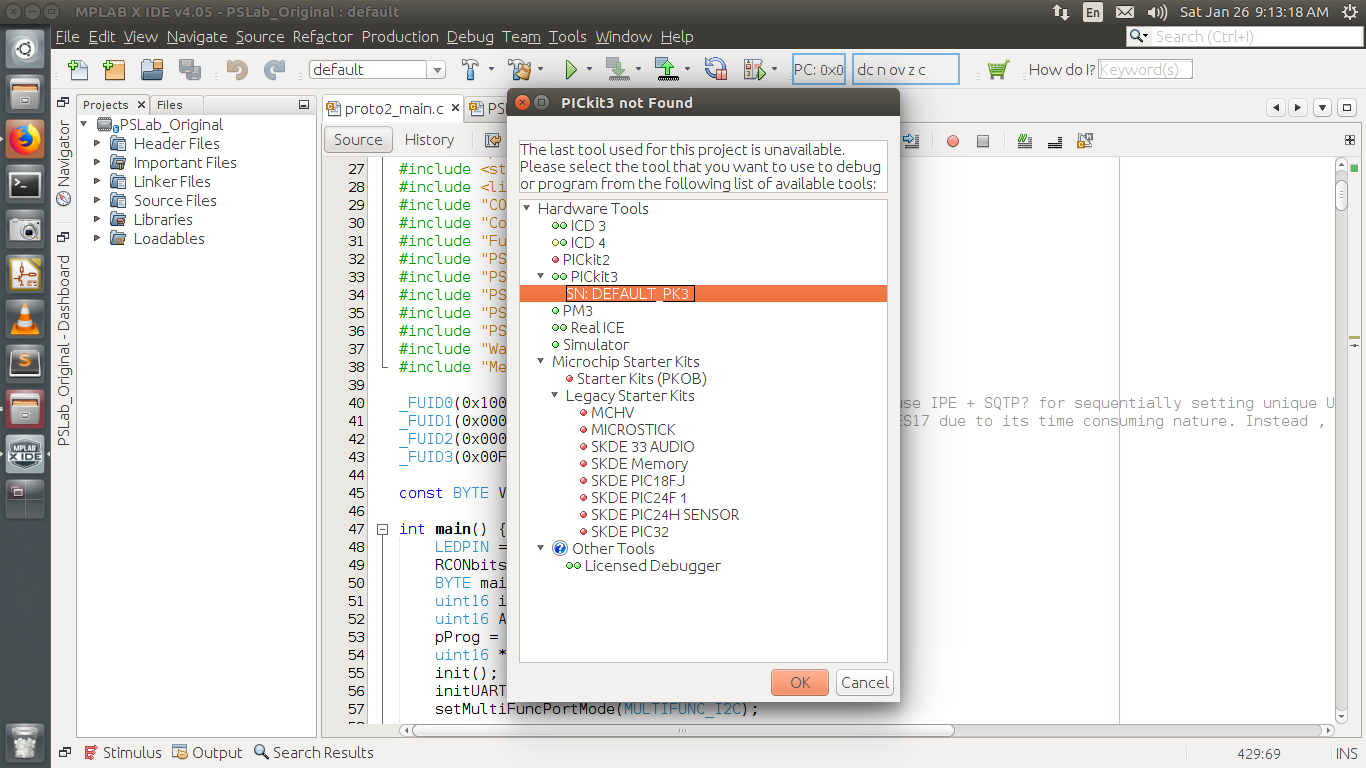The image size is (1366, 768).
Task: Open Sublime Text from the dock
Action: [25, 364]
